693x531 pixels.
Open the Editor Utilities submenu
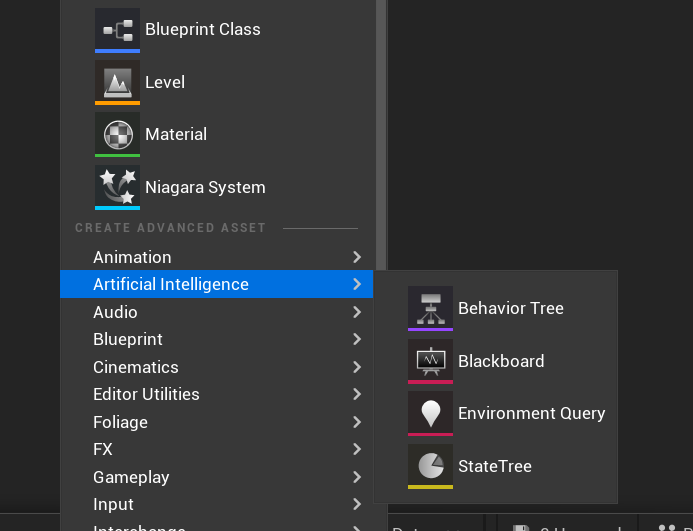pos(217,394)
